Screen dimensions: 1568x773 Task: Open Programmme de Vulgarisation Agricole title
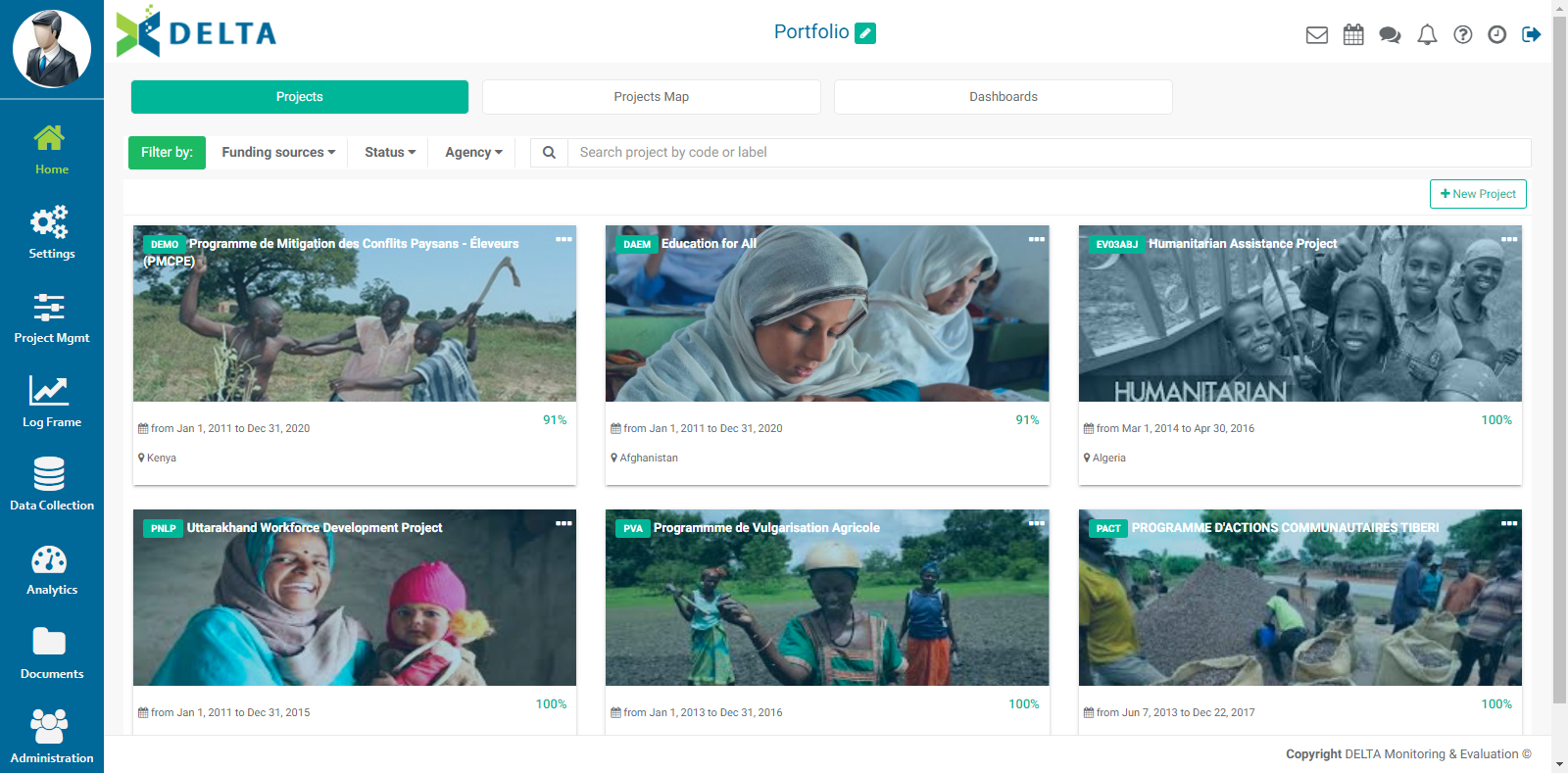(766, 528)
